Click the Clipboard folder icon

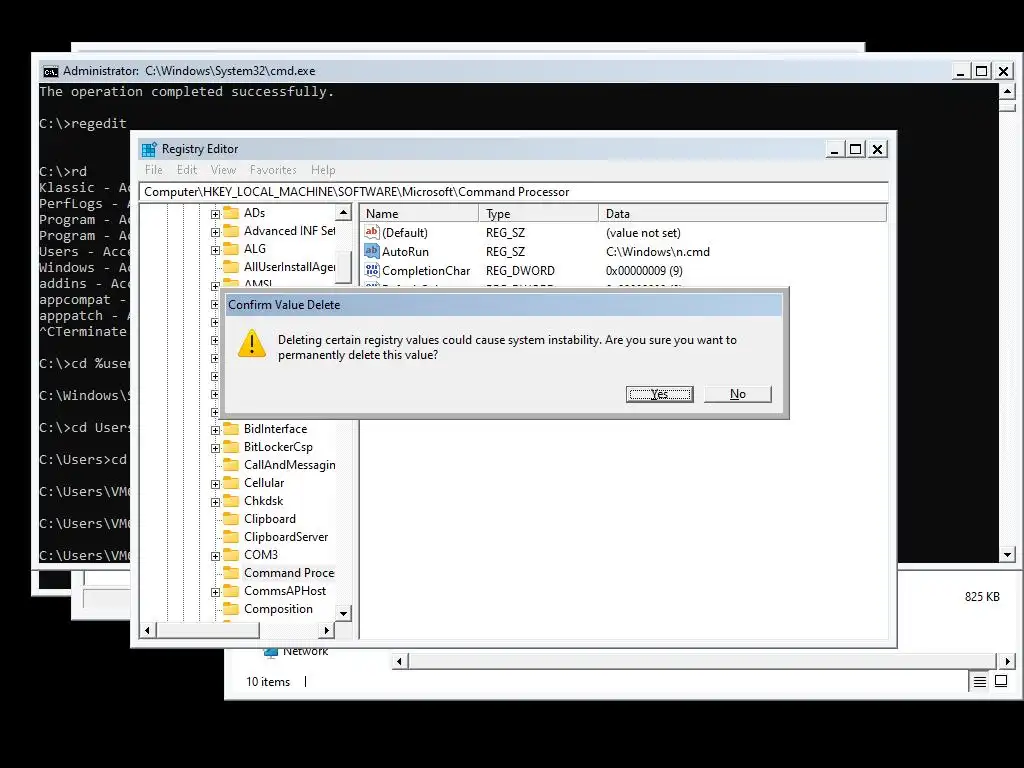(231, 519)
